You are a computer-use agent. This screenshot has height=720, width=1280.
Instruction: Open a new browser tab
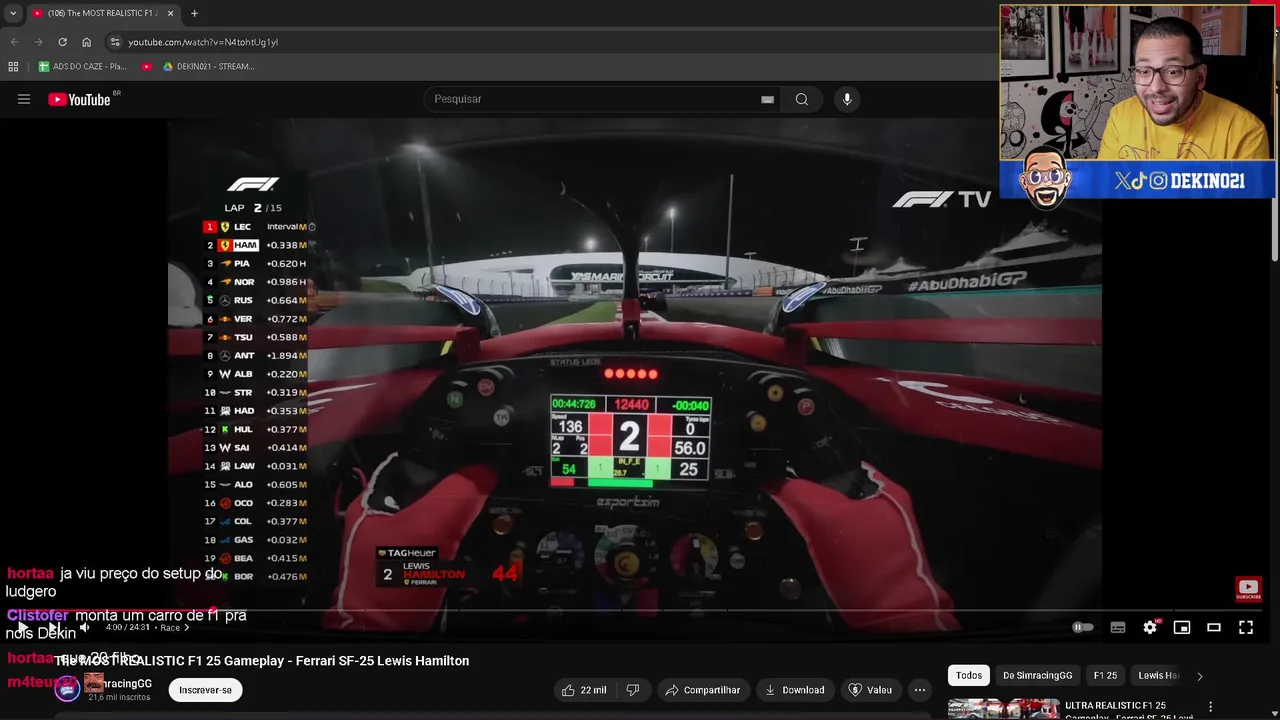194,13
